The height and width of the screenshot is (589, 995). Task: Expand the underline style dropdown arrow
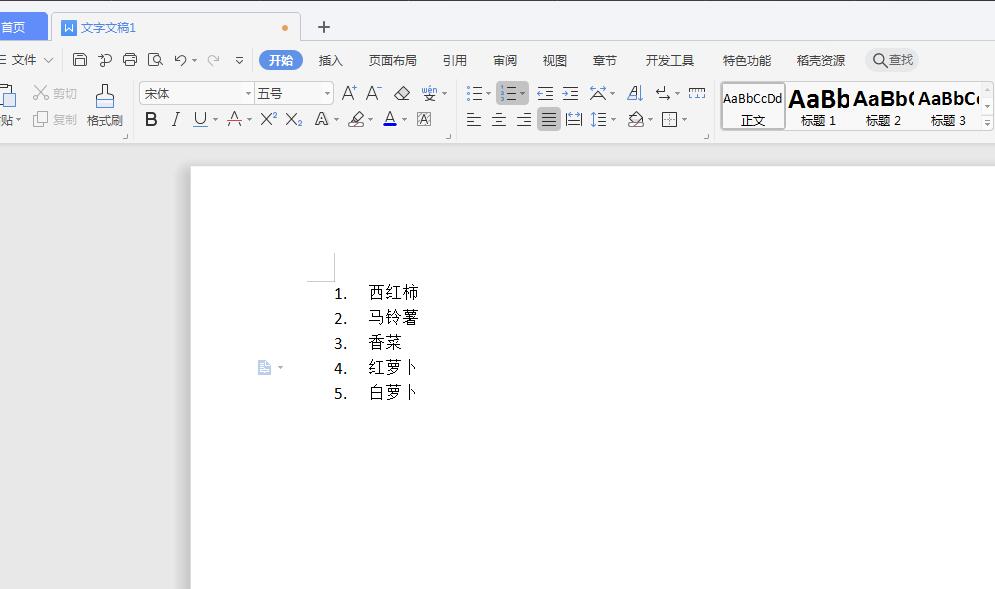point(215,120)
